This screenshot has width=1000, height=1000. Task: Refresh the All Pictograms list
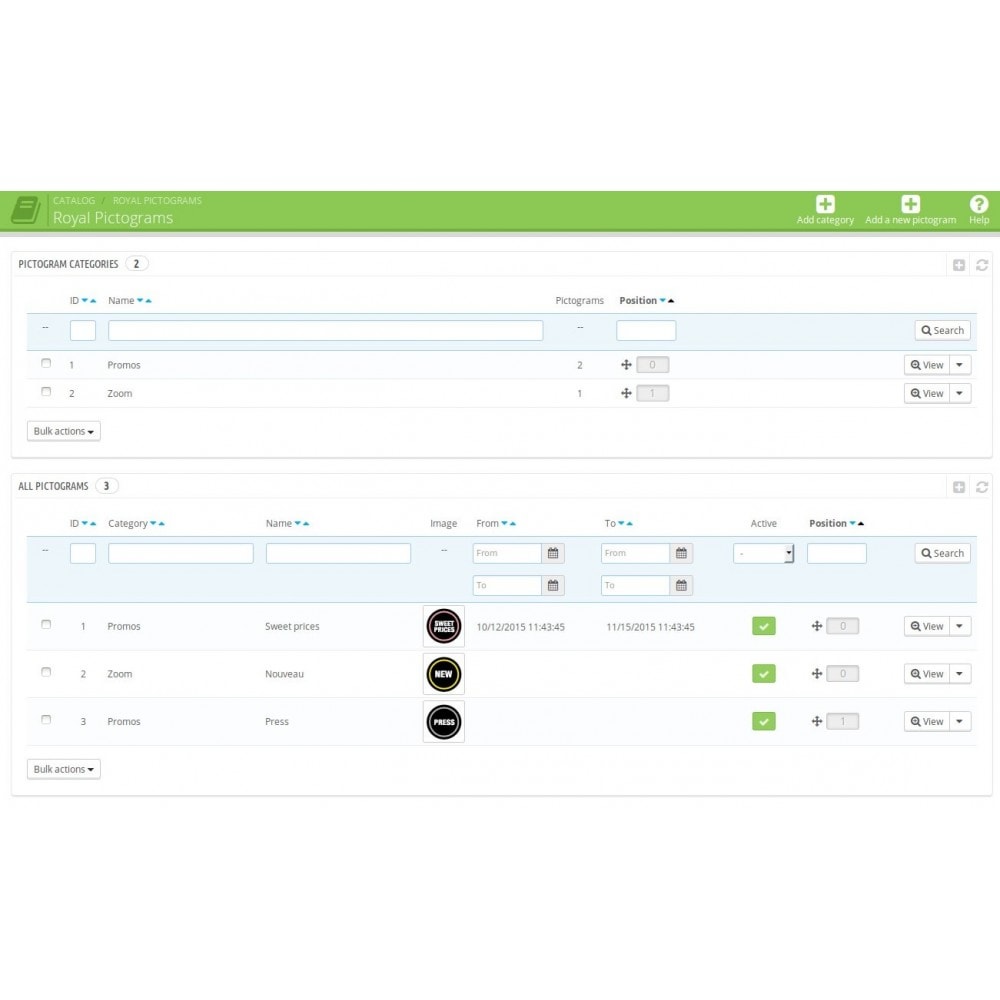982,487
